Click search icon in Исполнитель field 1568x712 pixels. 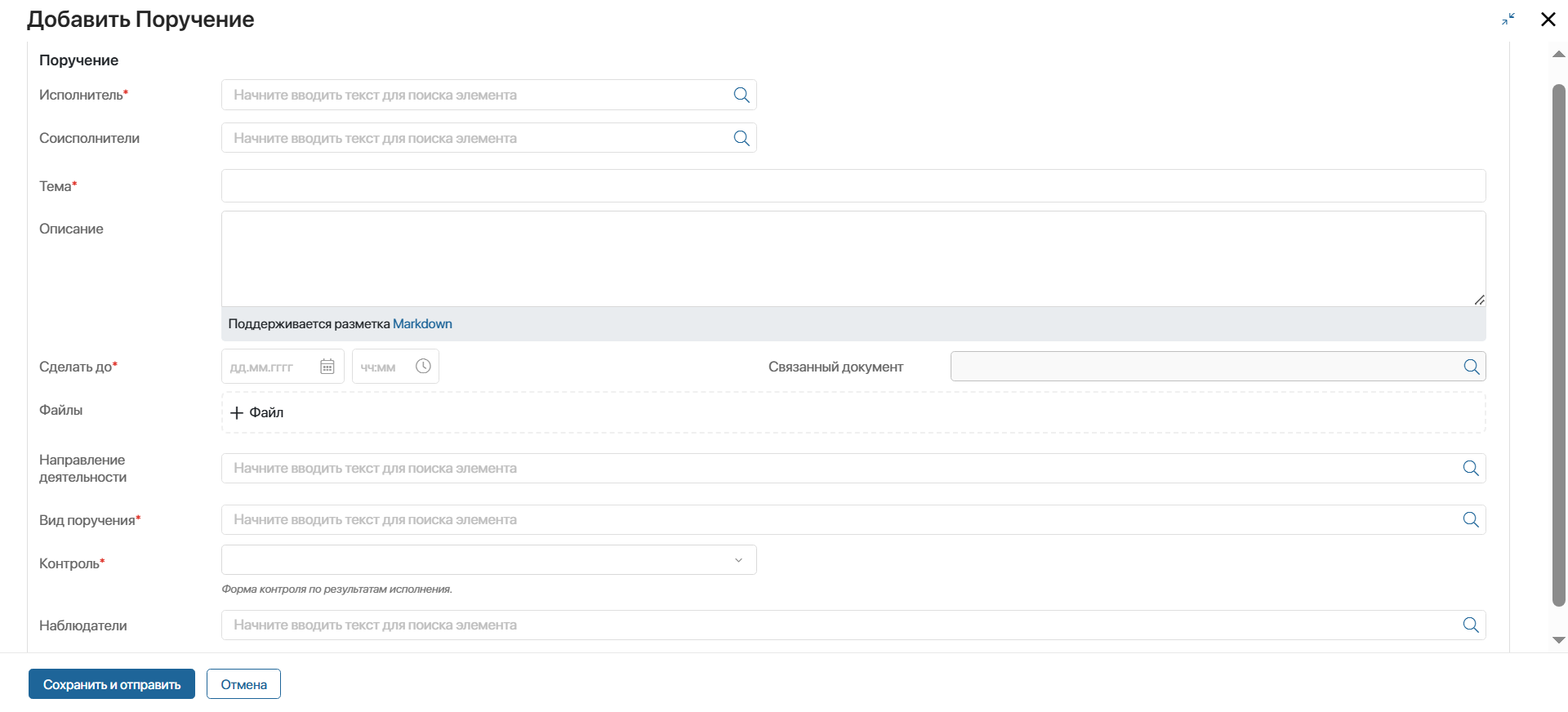click(x=742, y=95)
